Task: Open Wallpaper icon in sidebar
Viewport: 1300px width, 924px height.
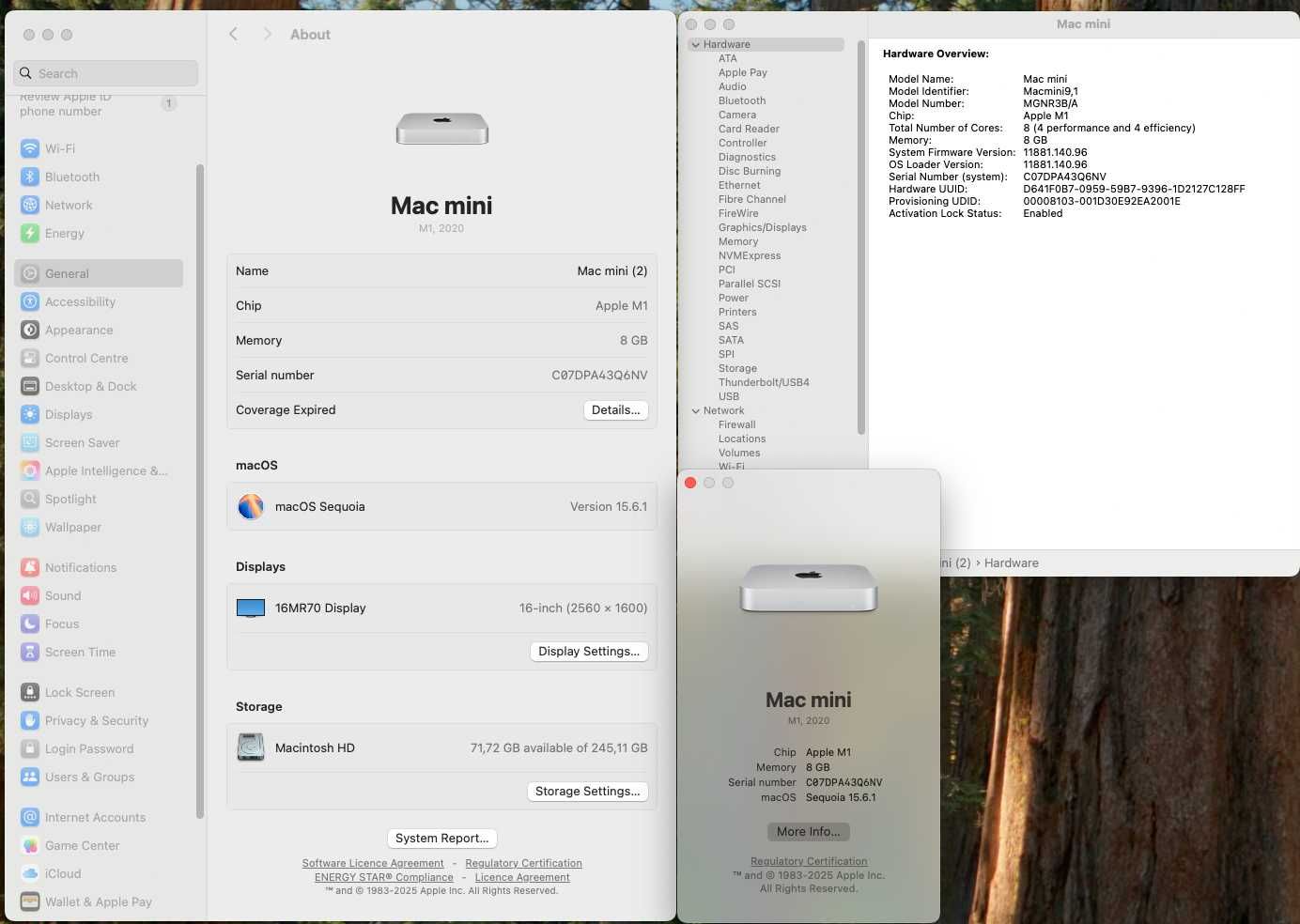Action: [x=30, y=527]
